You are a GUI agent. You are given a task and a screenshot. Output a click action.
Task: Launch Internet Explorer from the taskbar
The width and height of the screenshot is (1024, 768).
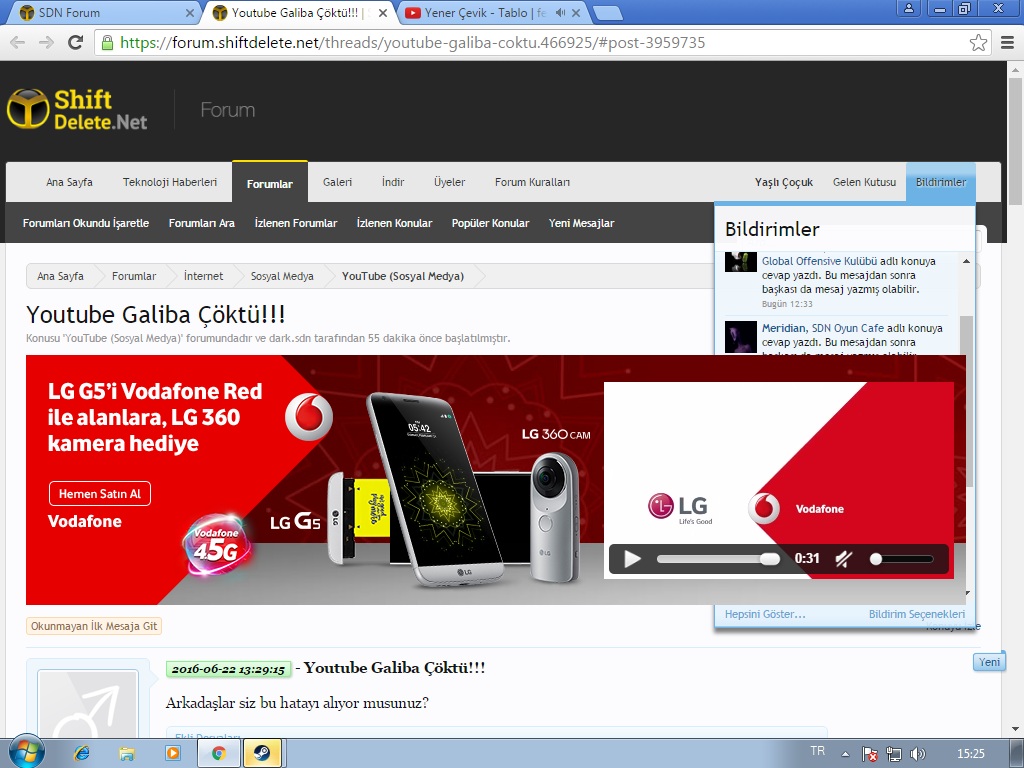tap(82, 753)
